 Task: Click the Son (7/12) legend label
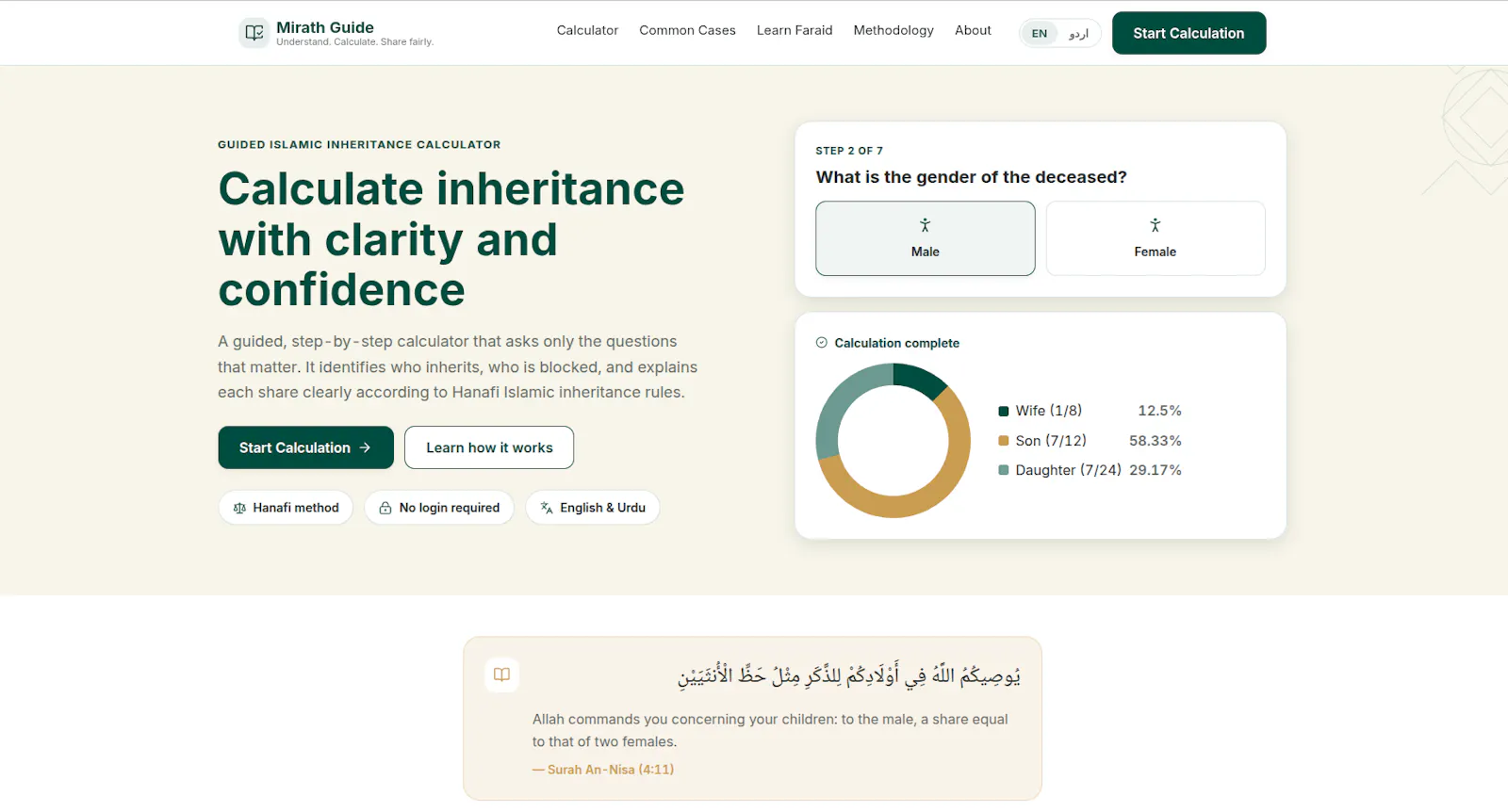click(x=1051, y=441)
